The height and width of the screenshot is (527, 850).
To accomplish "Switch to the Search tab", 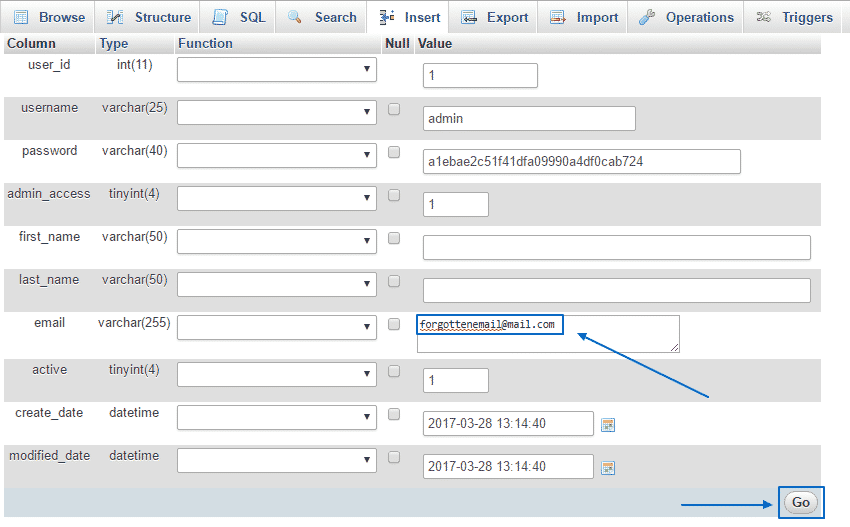I will (x=321, y=17).
